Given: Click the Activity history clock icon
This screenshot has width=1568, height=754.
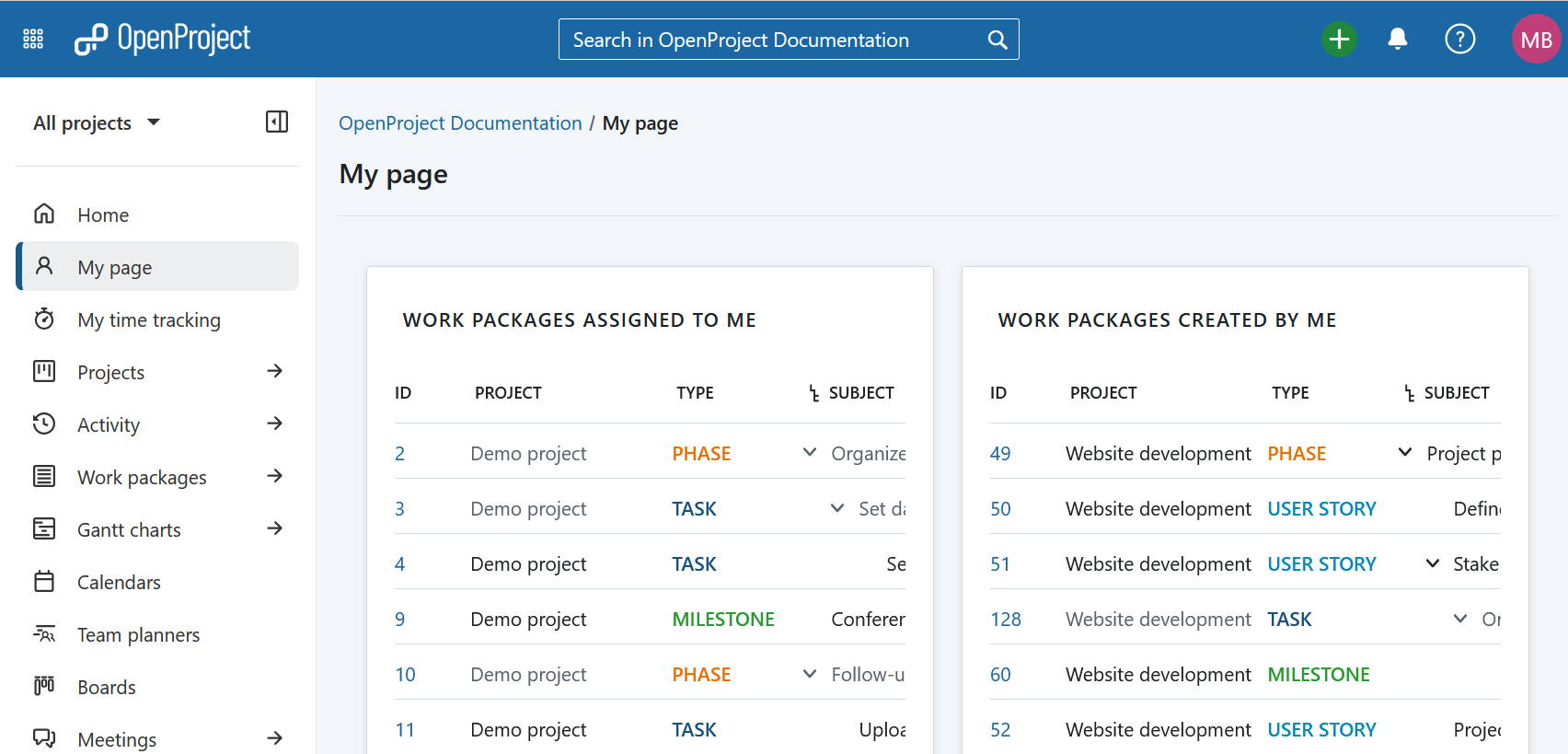Looking at the screenshot, I should click(44, 423).
